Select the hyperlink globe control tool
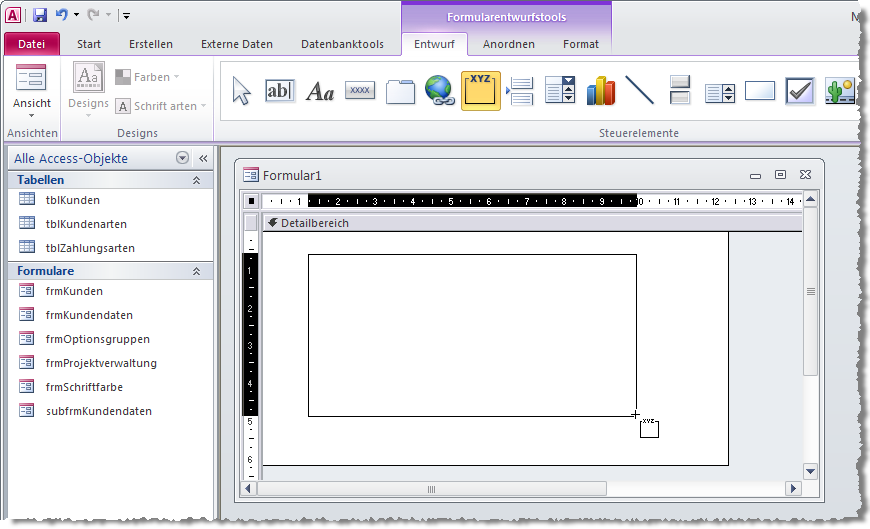This screenshot has height=529, width=870. pos(440,91)
